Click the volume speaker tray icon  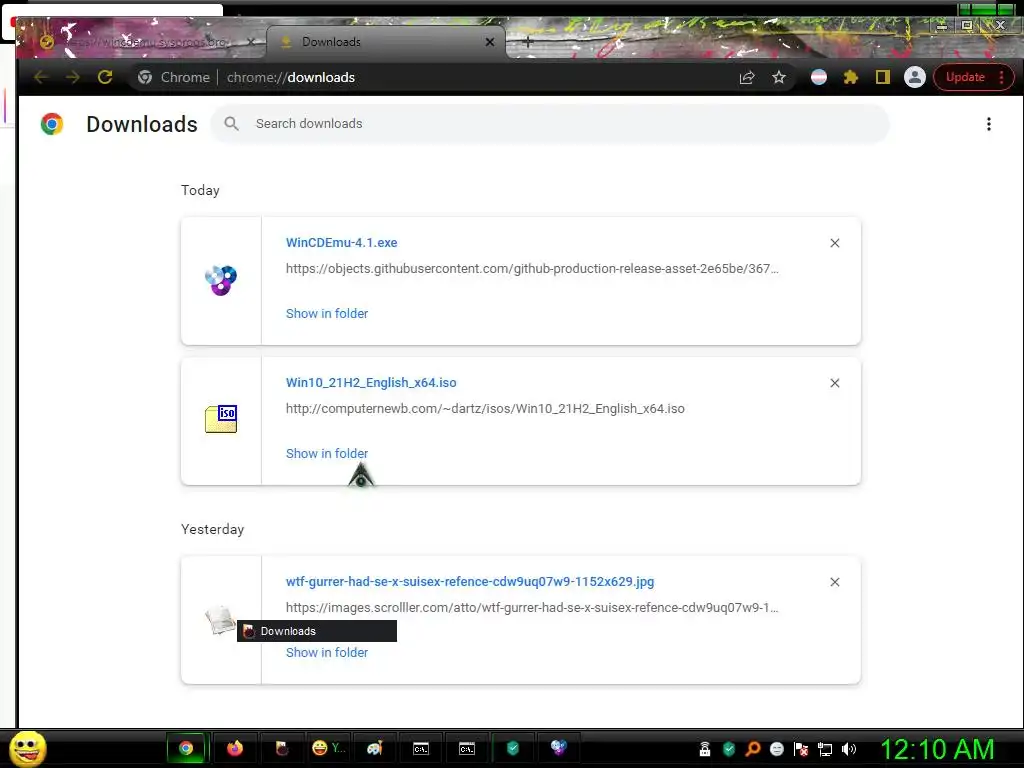point(849,749)
